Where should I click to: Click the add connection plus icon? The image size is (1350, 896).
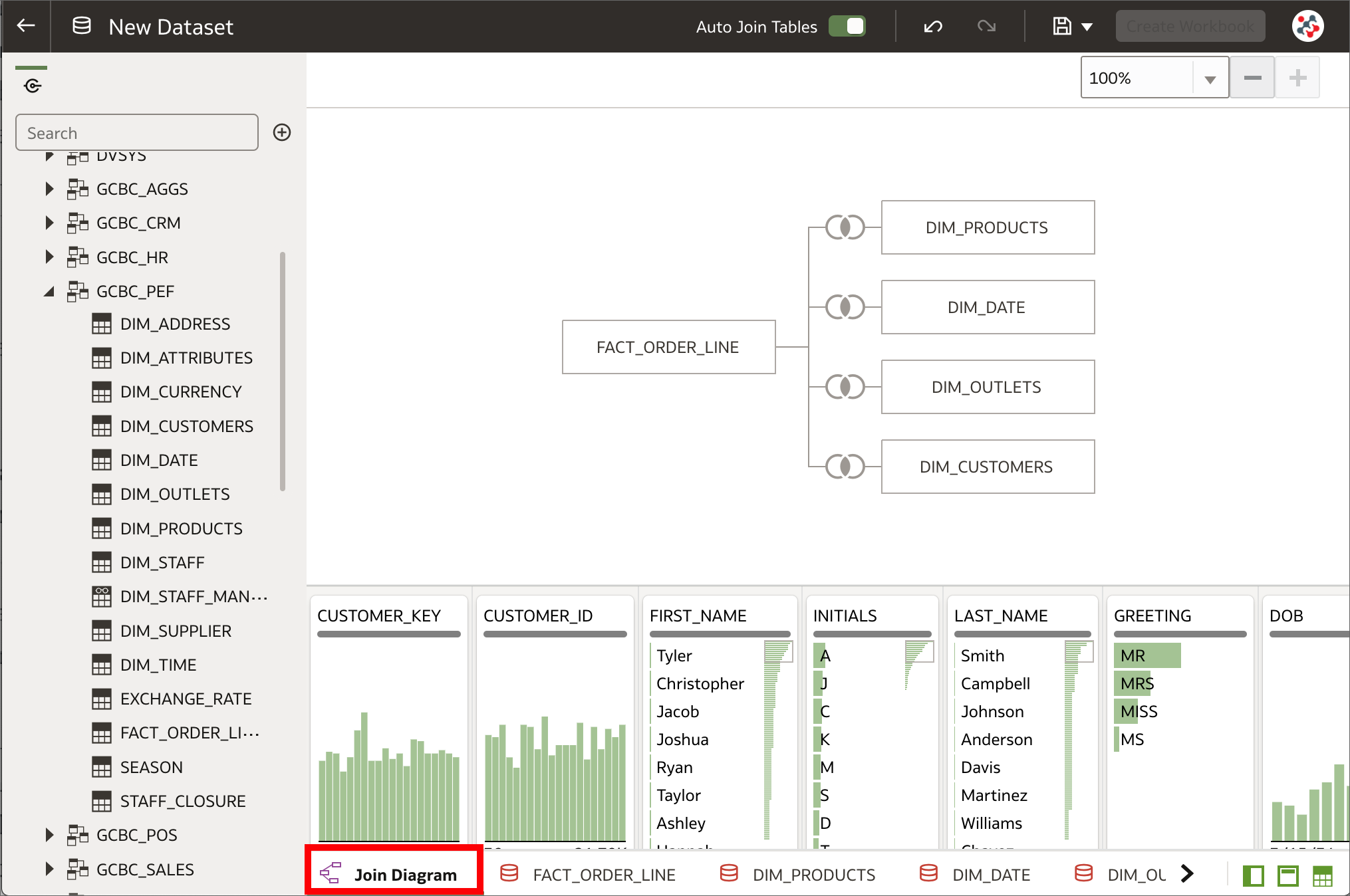[281, 132]
